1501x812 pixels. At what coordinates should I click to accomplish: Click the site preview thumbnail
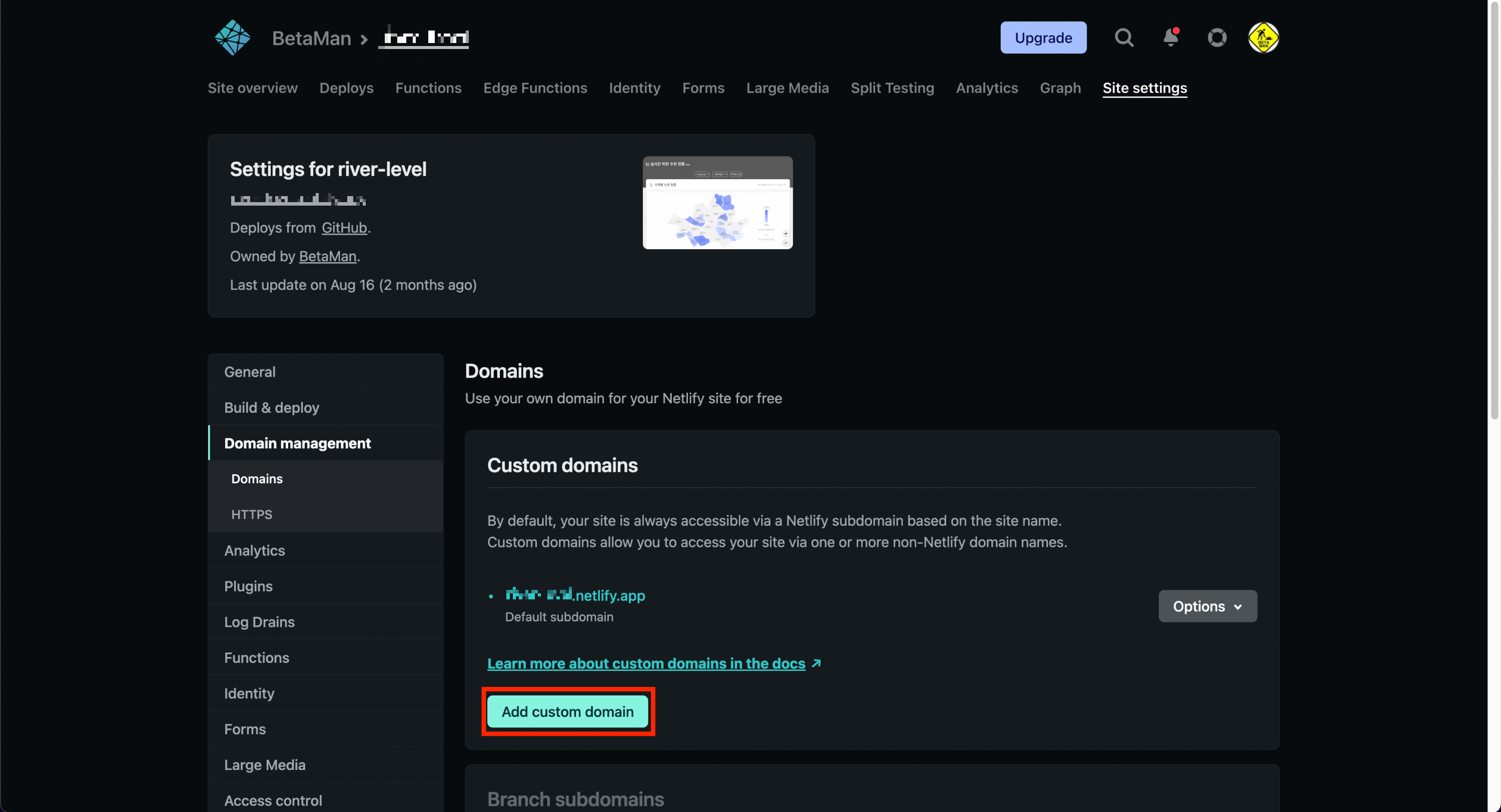click(x=717, y=203)
